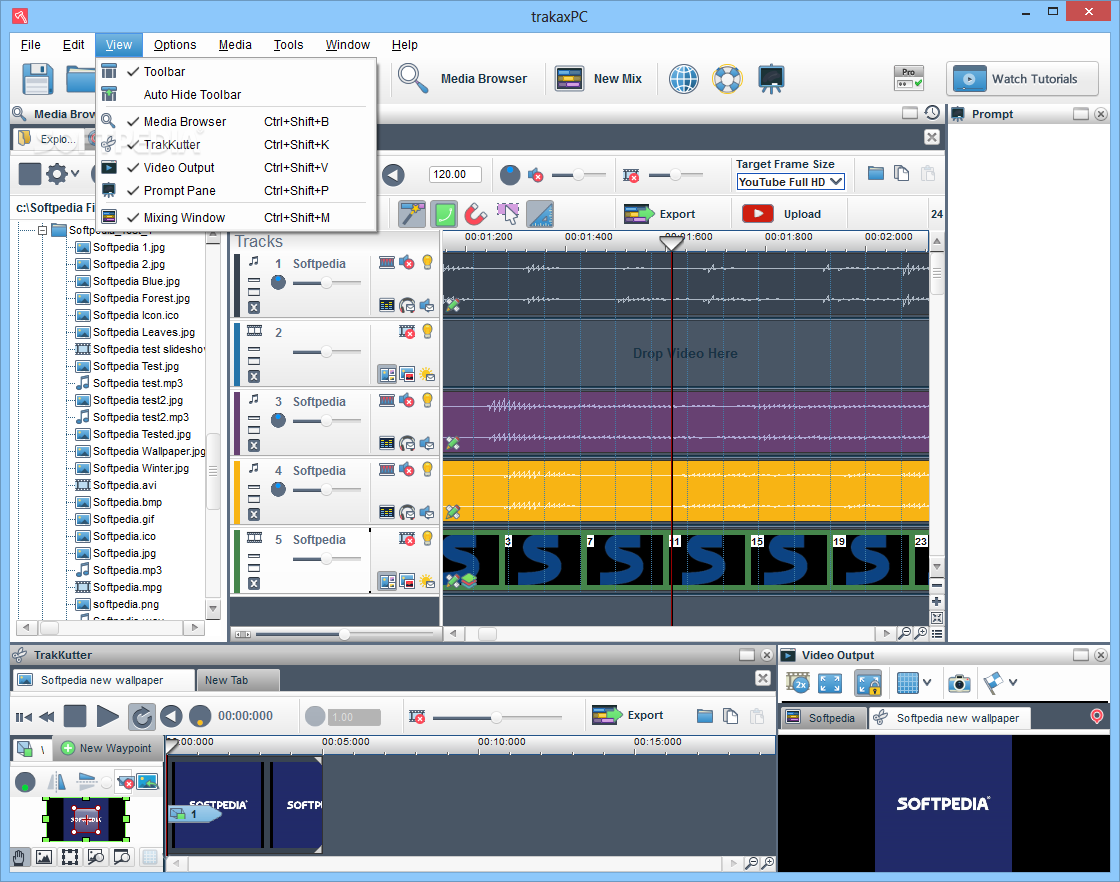This screenshot has height=882, width=1120.
Task: Adjust master volume slider in mixer
Action: click(579, 174)
